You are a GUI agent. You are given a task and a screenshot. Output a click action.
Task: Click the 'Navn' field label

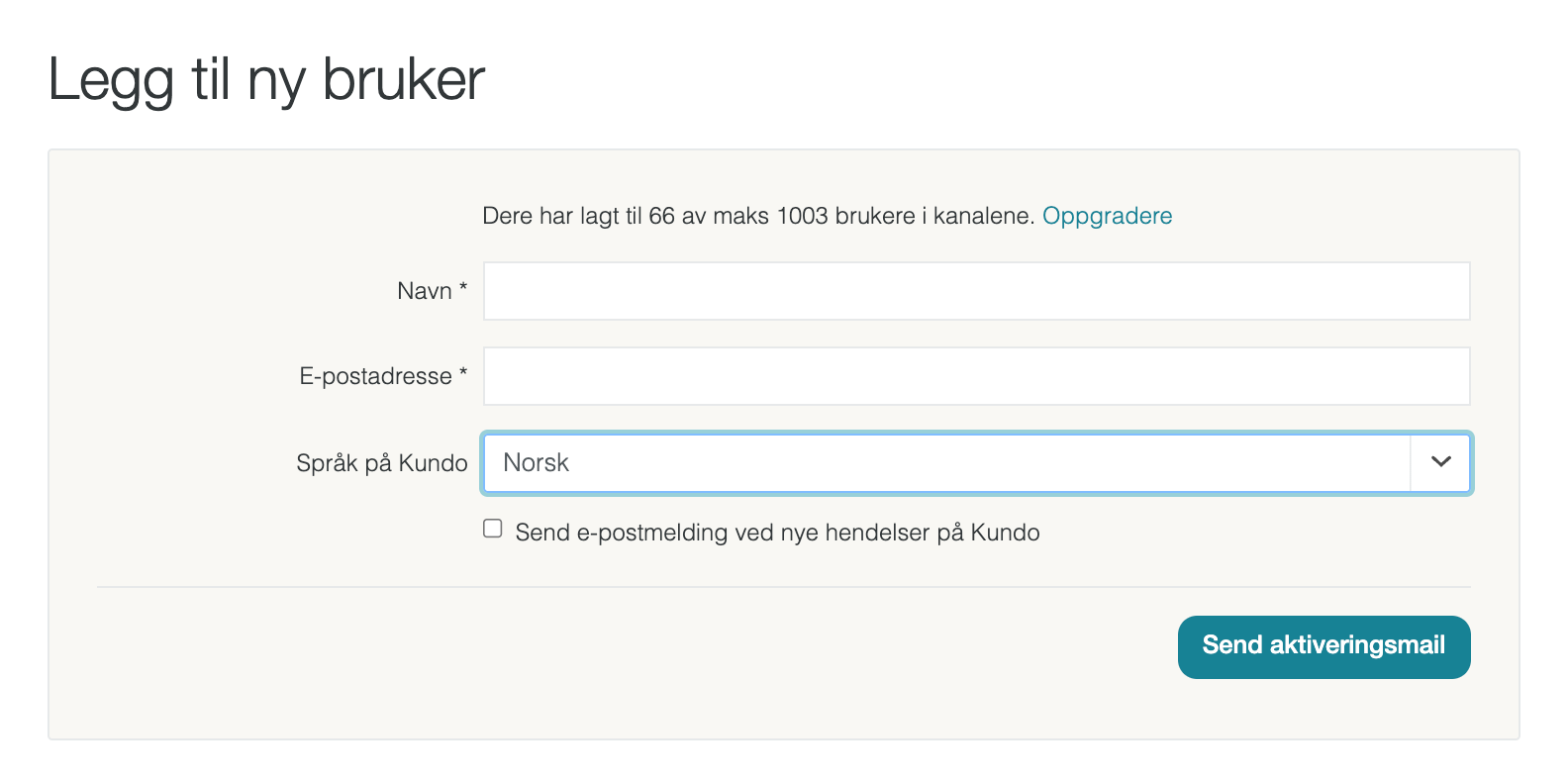click(x=424, y=291)
